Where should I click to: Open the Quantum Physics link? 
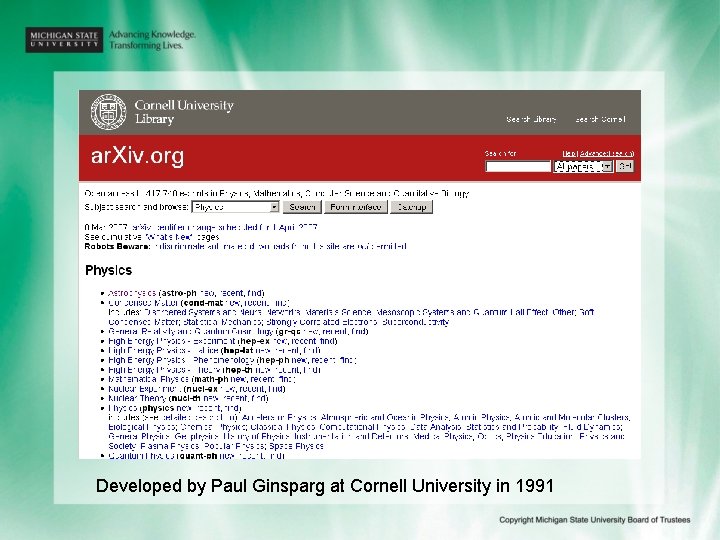point(141,456)
